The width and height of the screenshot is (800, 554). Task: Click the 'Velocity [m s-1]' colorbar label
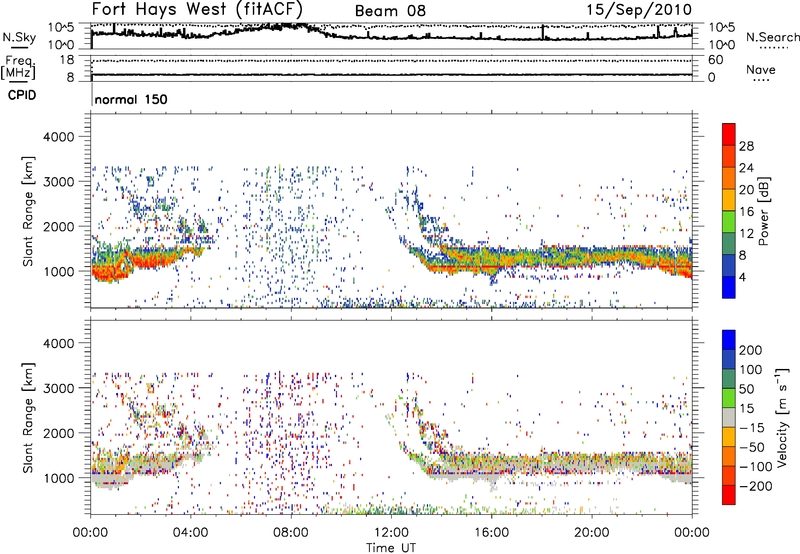(x=783, y=418)
